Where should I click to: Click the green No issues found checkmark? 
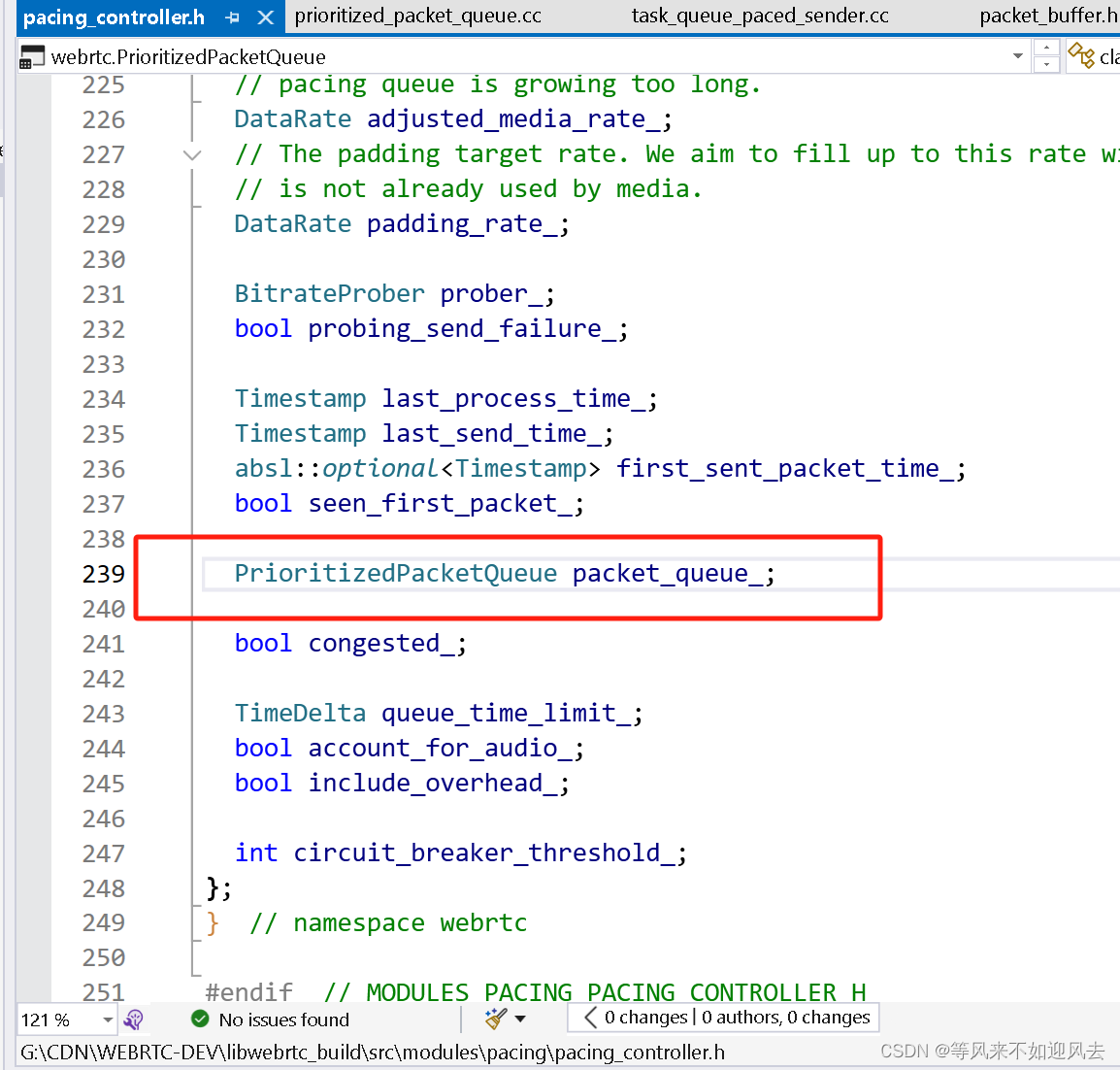coord(200,1019)
